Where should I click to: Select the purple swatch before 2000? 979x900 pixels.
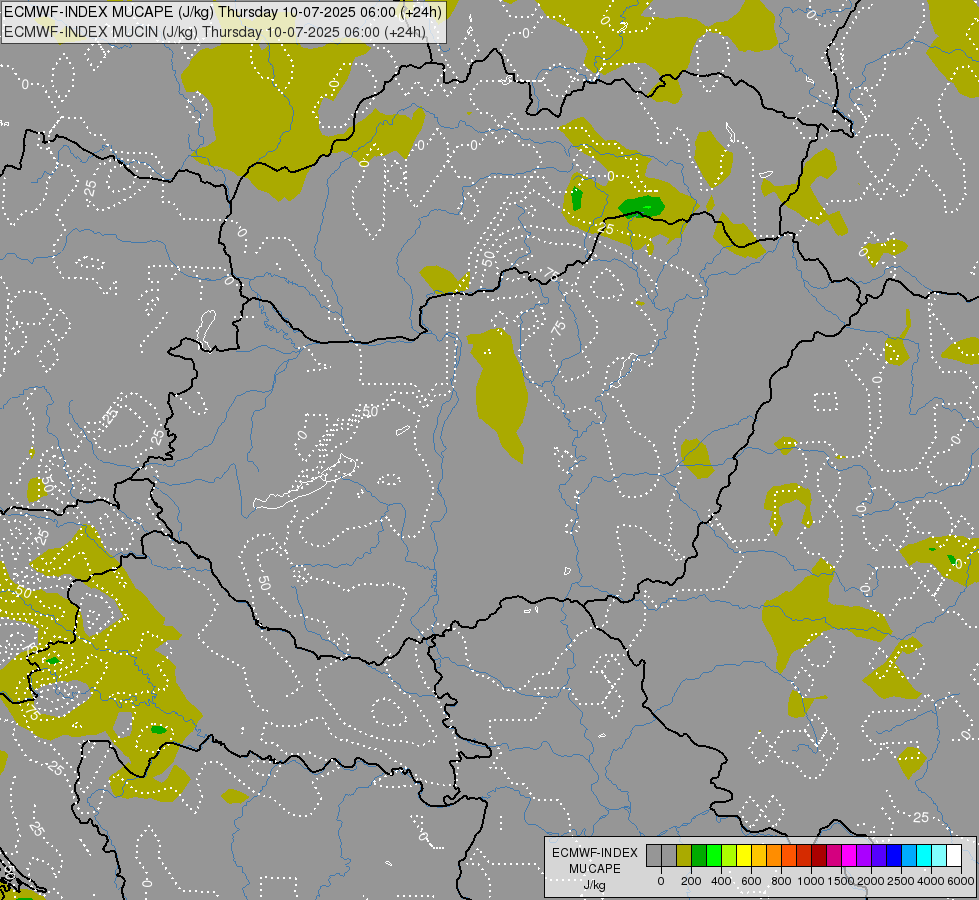(865, 855)
